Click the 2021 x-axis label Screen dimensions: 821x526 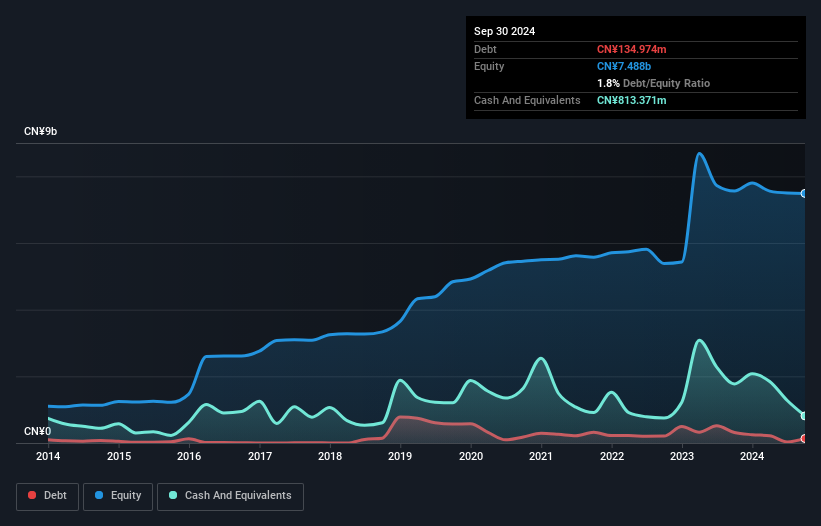pyautogui.click(x=541, y=456)
